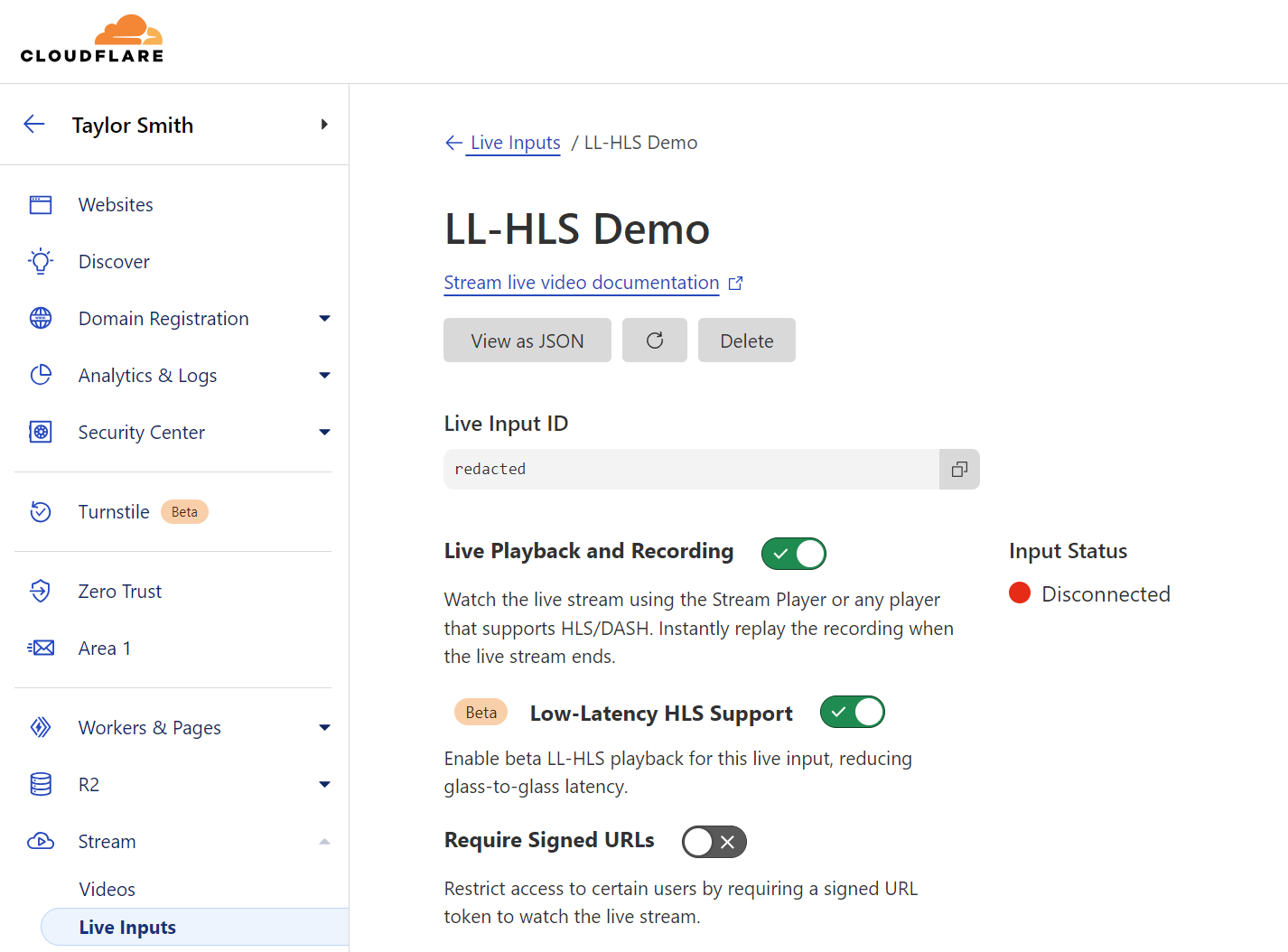Click the R2 database icon
The width and height of the screenshot is (1288, 952).
pyautogui.click(x=41, y=784)
